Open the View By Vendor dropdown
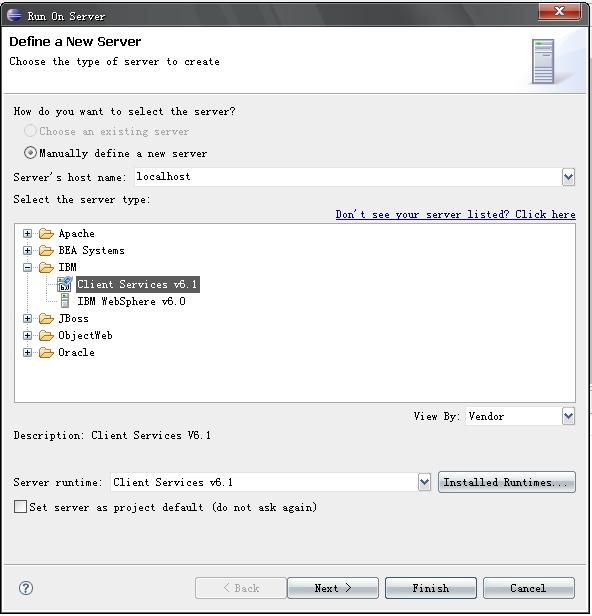The image size is (592, 616). pyautogui.click(x=568, y=416)
